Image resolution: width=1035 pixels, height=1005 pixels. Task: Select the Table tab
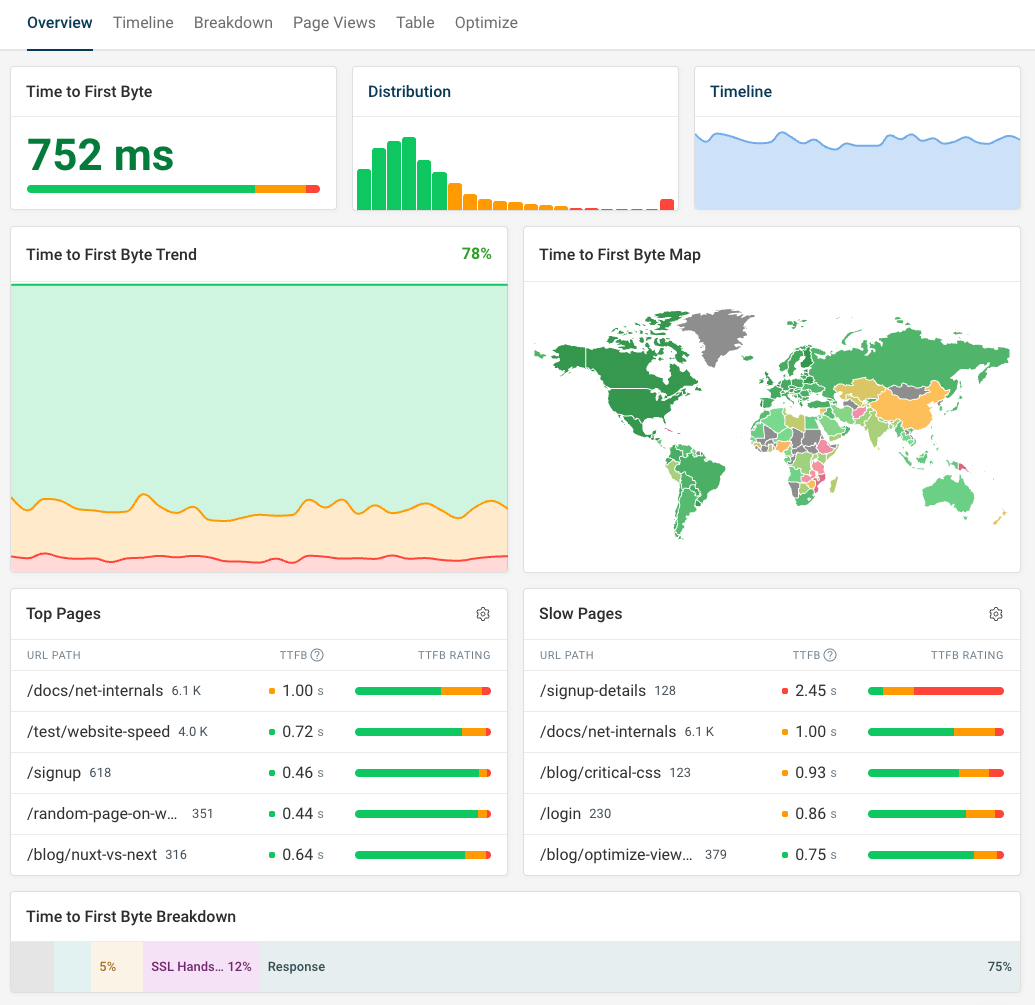pyautogui.click(x=415, y=22)
